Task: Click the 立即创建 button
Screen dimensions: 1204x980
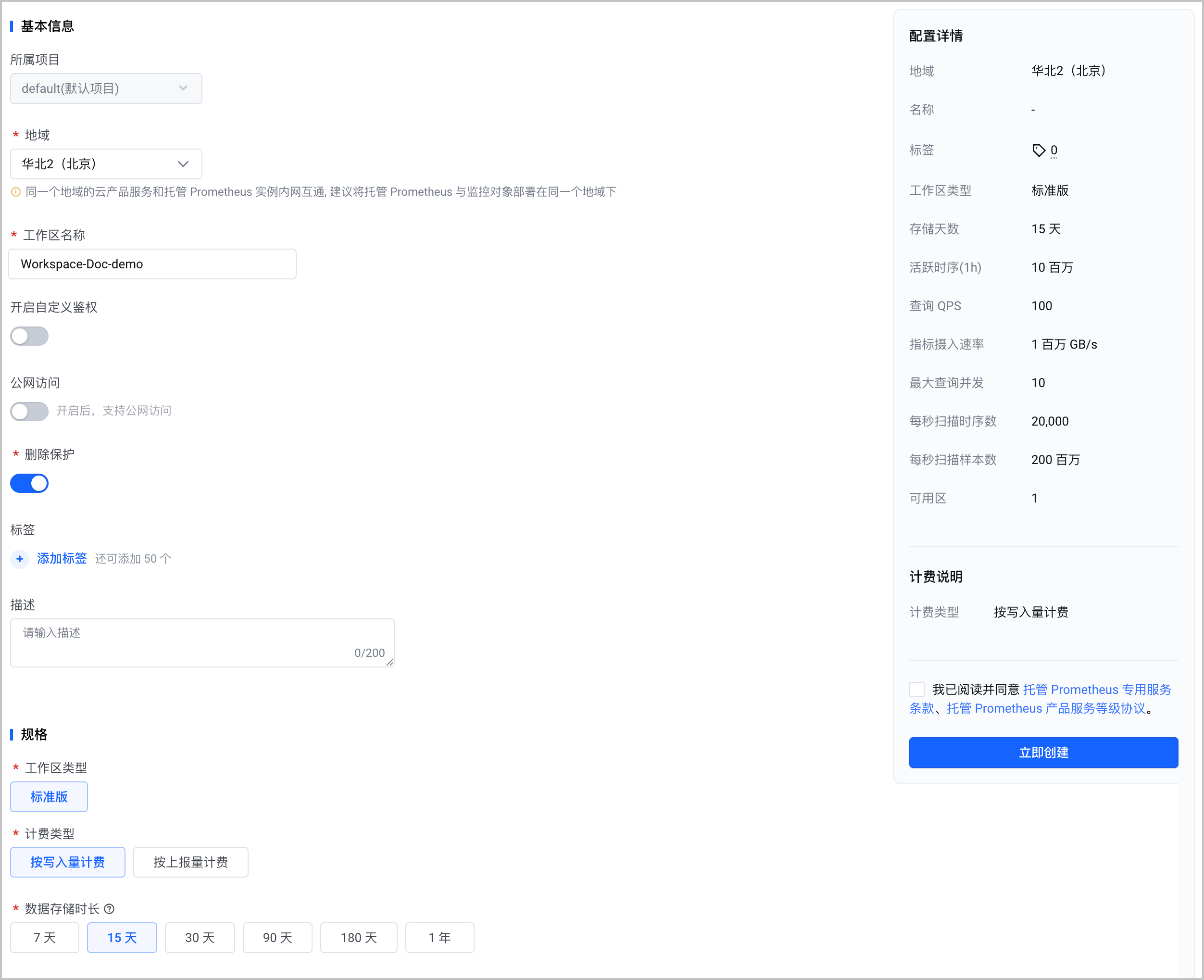Action: [1043, 753]
